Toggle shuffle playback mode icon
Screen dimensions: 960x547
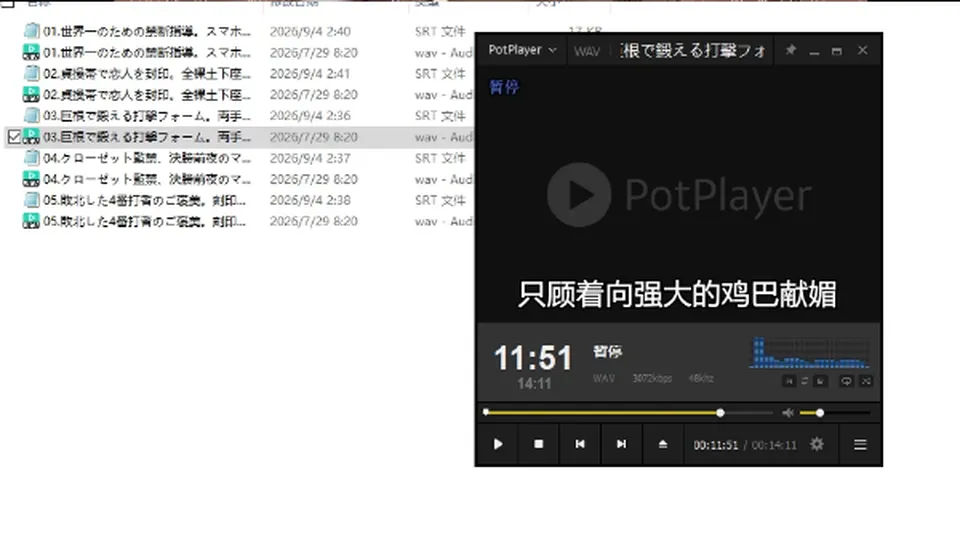tap(866, 381)
